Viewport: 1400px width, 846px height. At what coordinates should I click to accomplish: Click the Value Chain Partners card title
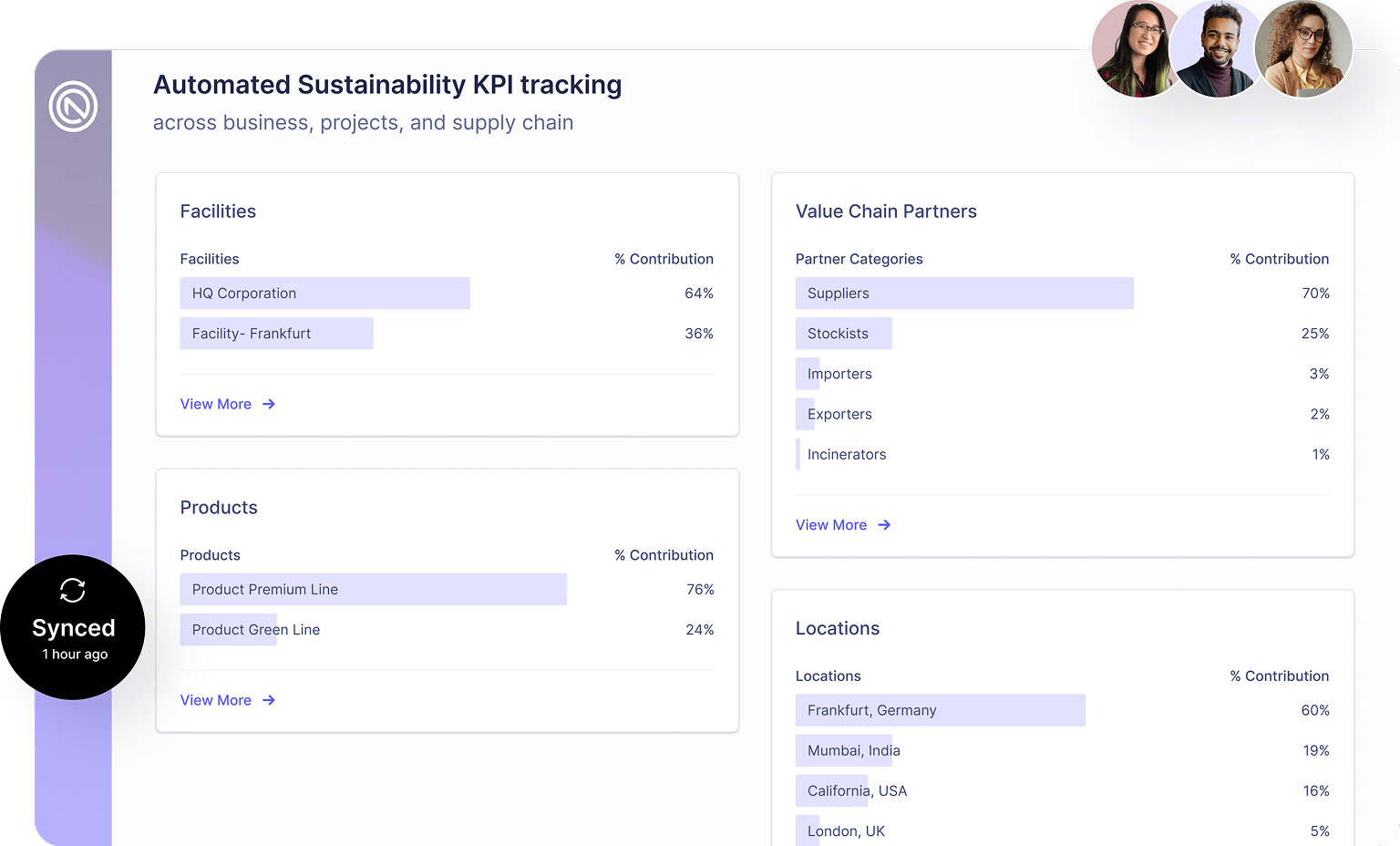(886, 211)
